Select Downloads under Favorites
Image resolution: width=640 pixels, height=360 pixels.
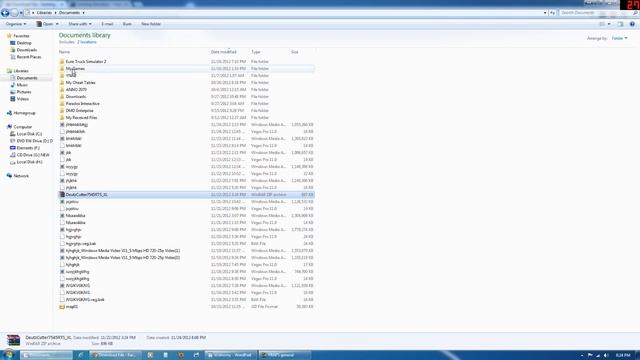(27, 50)
